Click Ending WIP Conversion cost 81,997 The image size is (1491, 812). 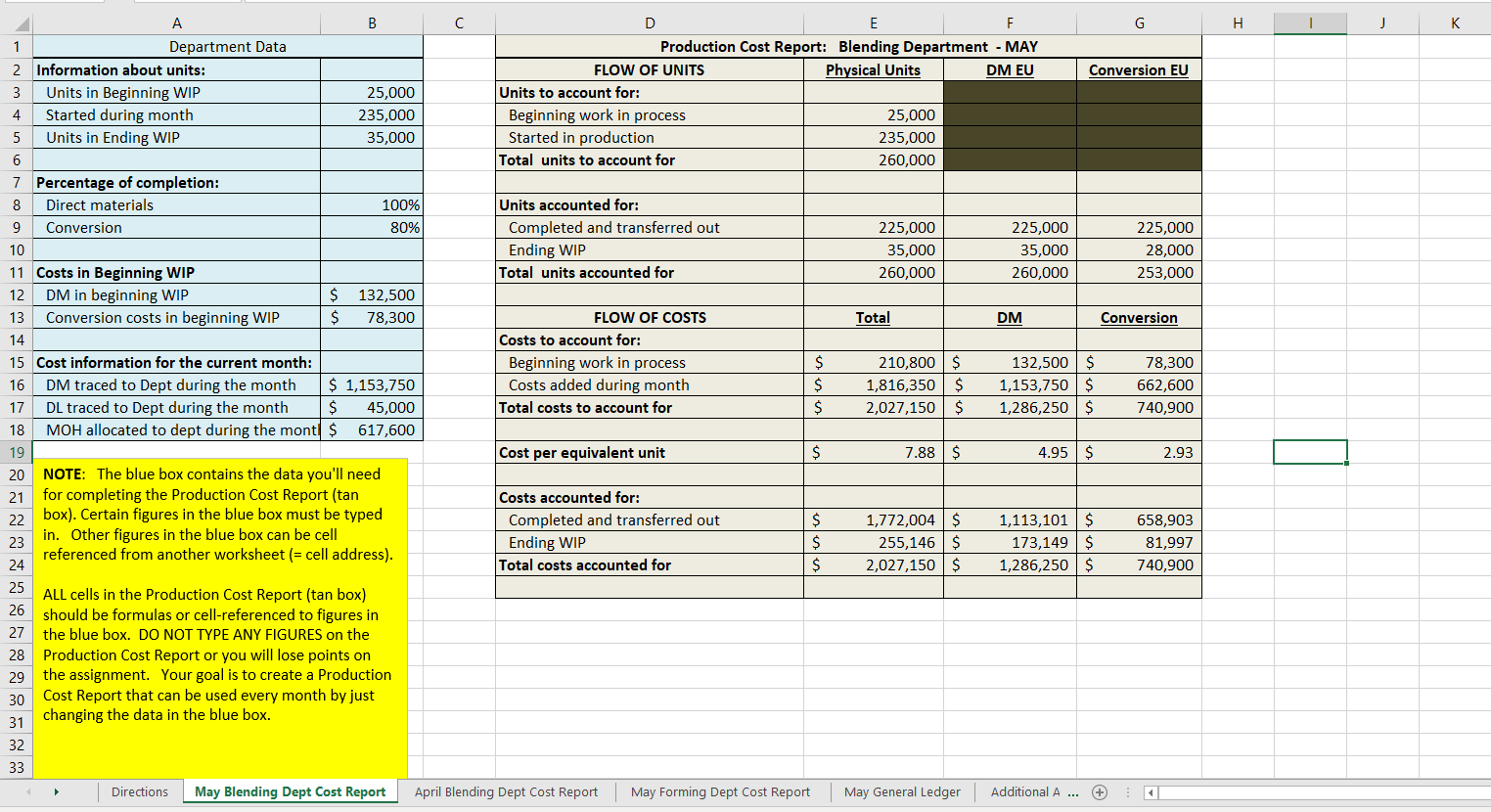[1139, 542]
